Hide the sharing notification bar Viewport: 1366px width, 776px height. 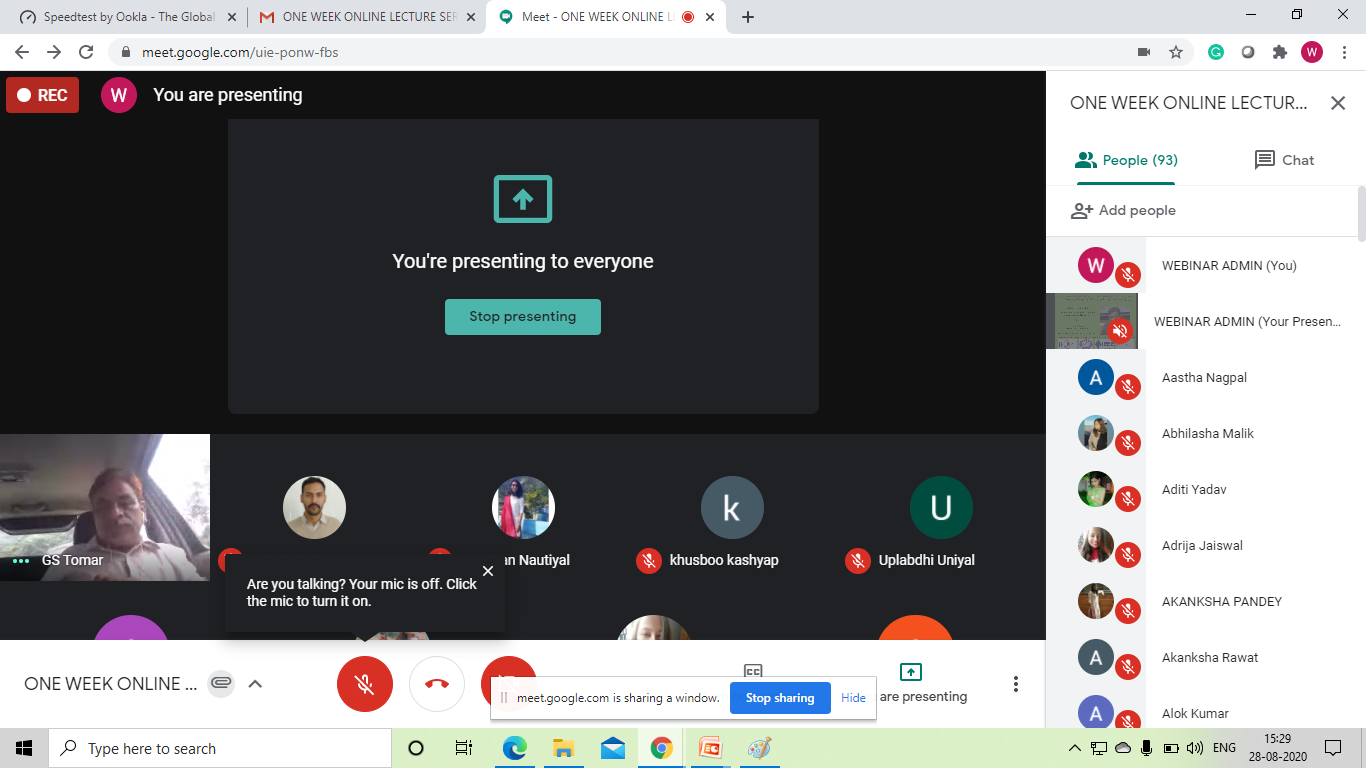853,698
